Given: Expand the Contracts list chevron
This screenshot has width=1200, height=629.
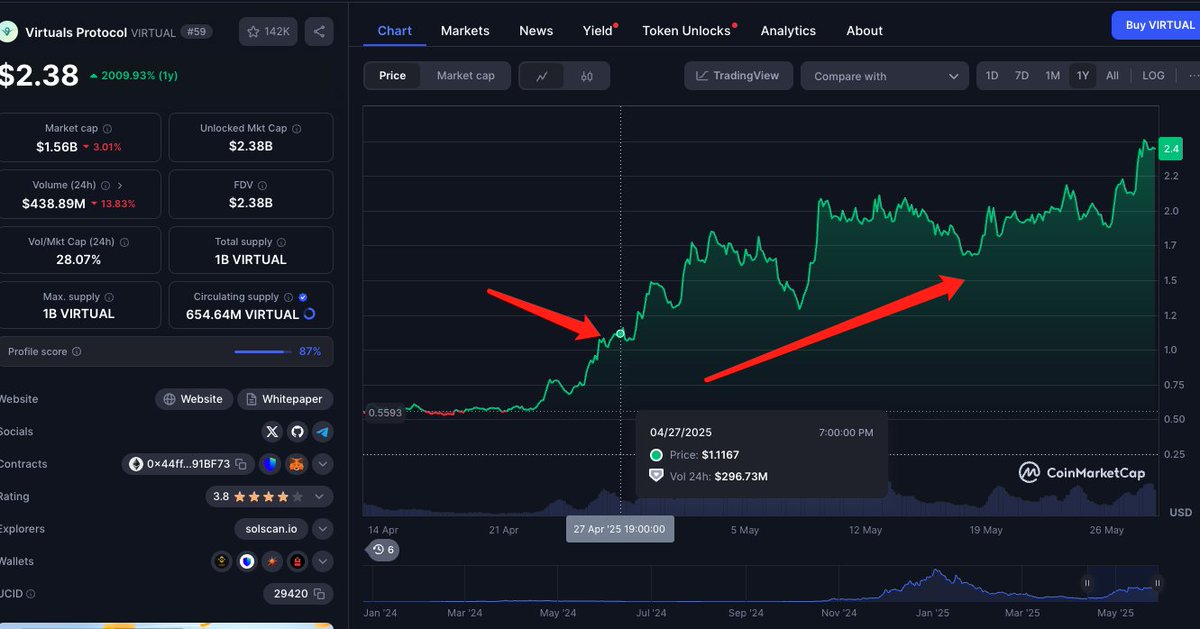Looking at the screenshot, I should tap(322, 464).
